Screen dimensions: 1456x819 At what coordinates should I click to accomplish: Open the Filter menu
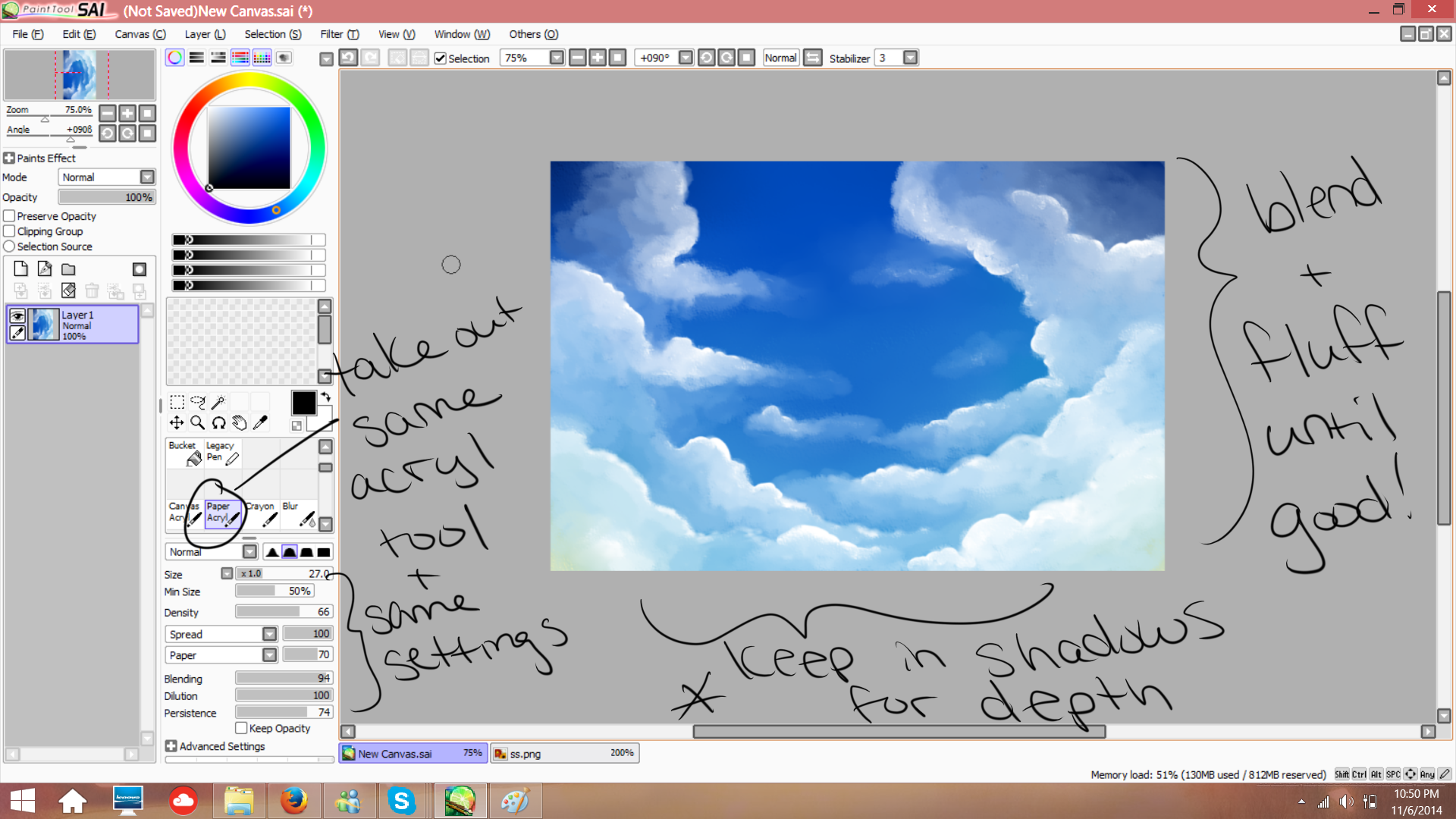pos(338,34)
